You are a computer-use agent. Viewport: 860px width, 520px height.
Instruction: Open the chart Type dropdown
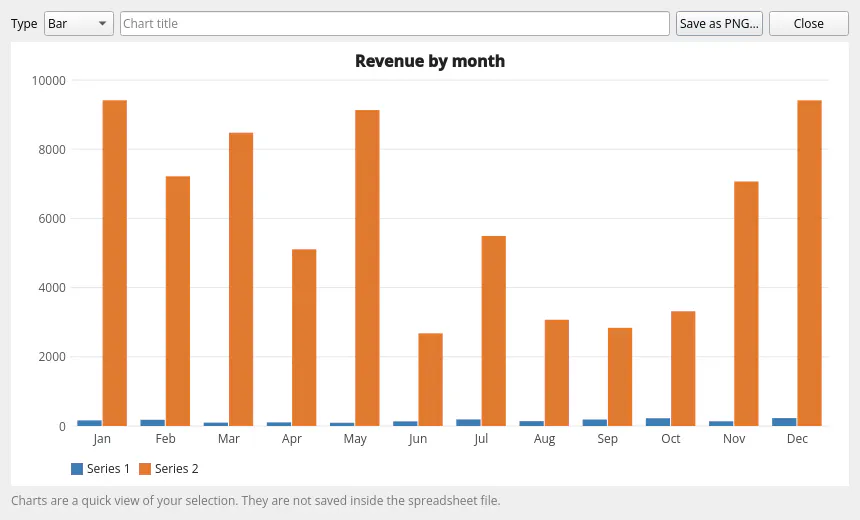tap(78, 24)
